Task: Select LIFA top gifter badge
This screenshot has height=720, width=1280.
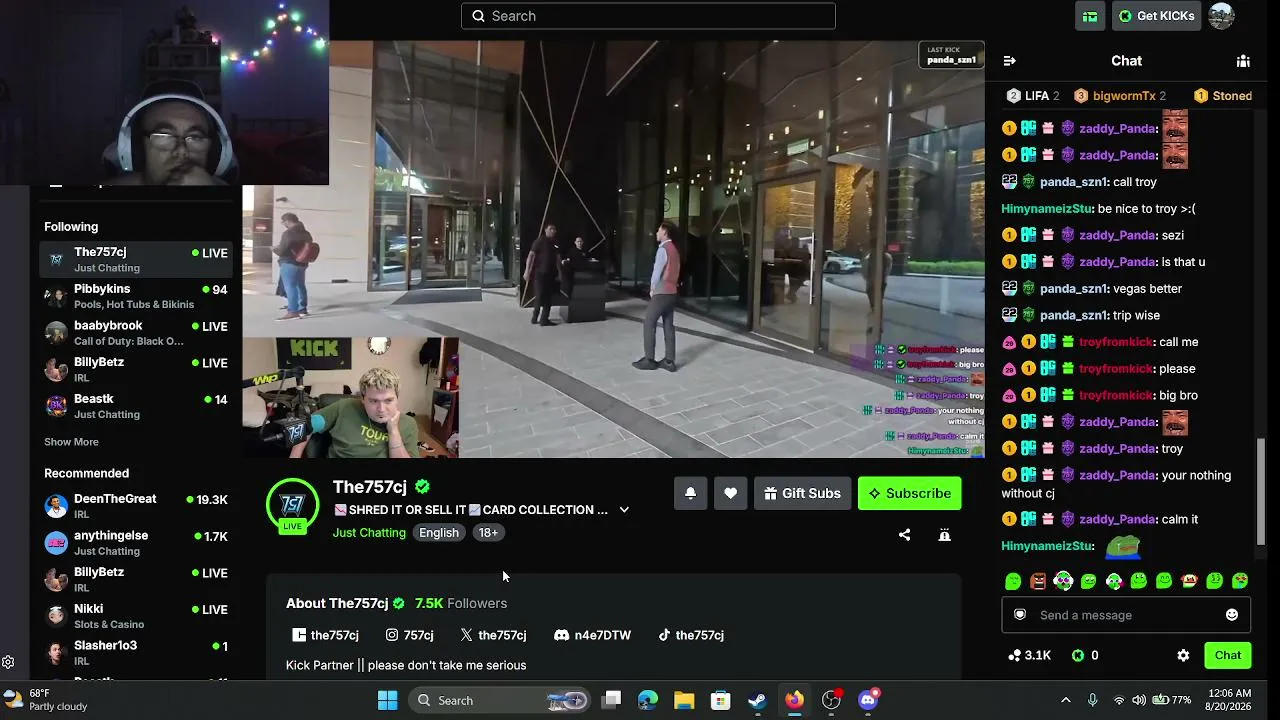Action: [1033, 96]
